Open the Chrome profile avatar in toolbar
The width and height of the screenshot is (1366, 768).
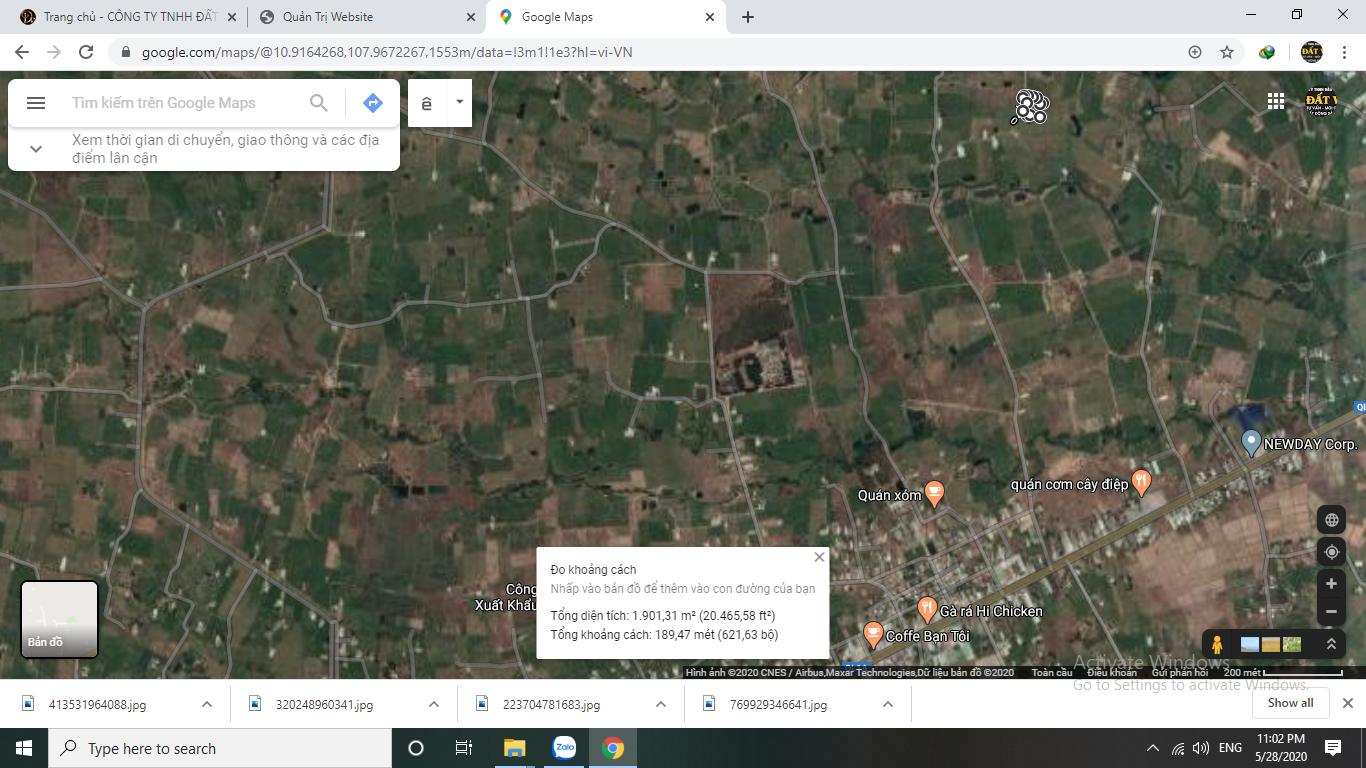[1312, 52]
